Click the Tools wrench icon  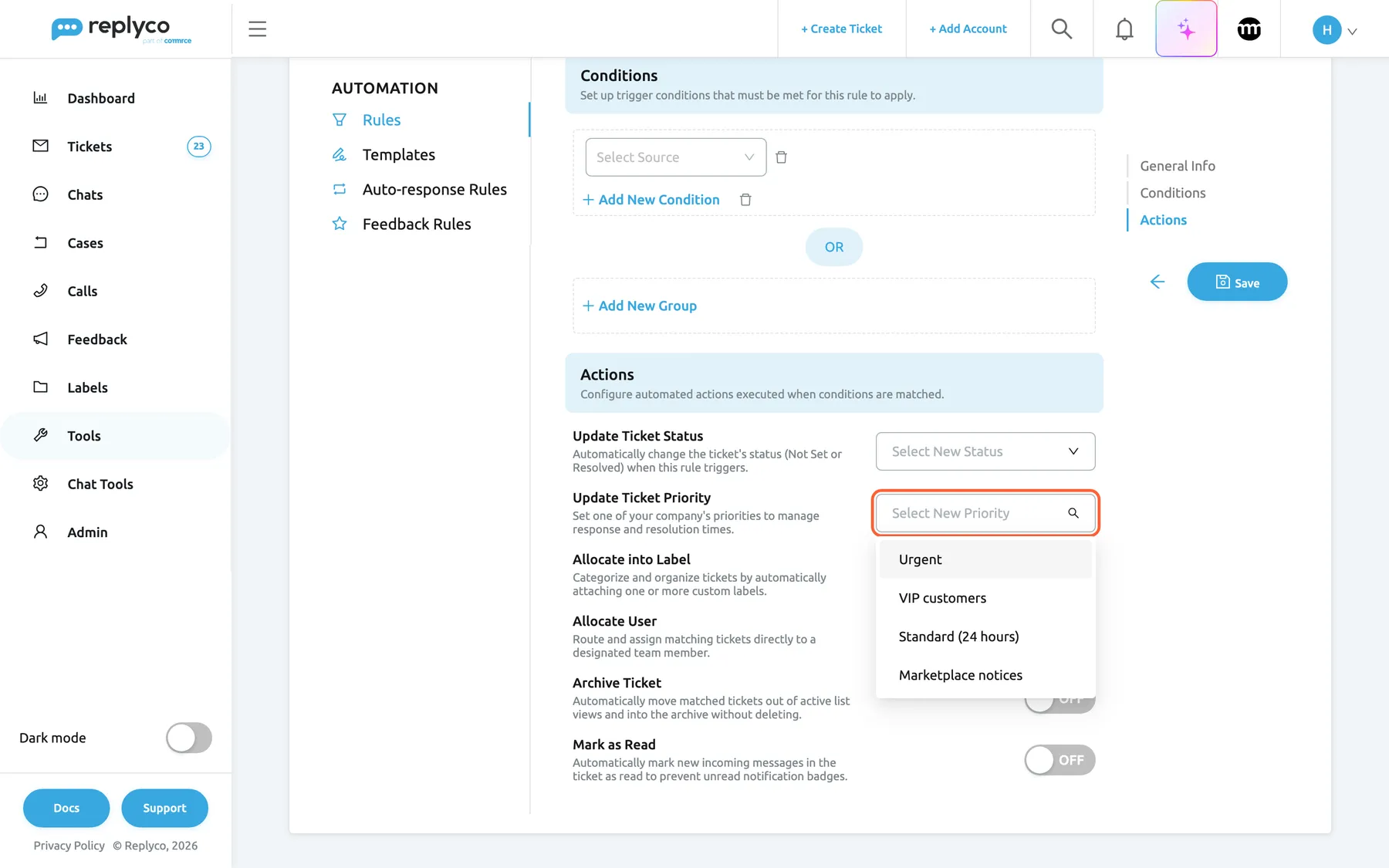41,435
